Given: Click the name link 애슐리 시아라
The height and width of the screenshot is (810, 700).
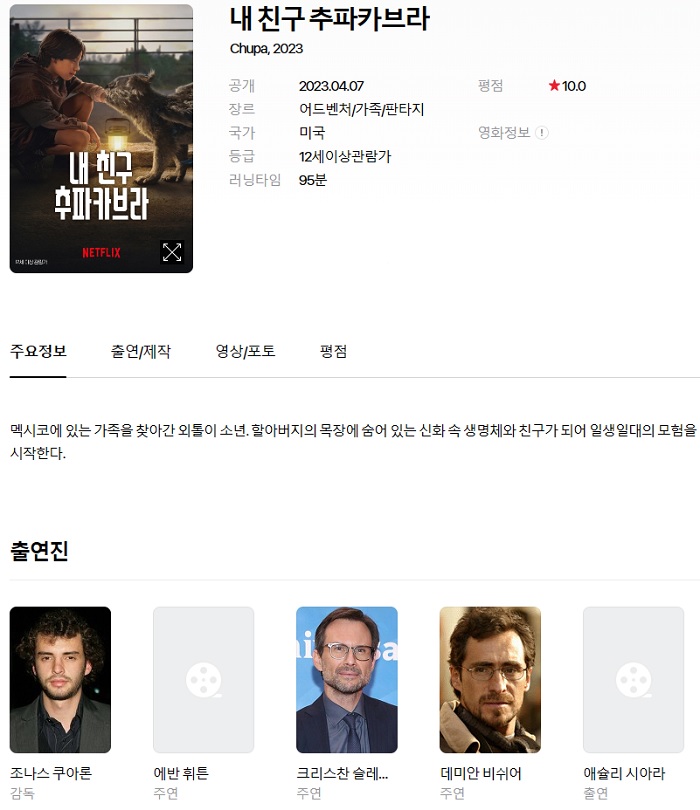Looking at the screenshot, I should [624, 773].
